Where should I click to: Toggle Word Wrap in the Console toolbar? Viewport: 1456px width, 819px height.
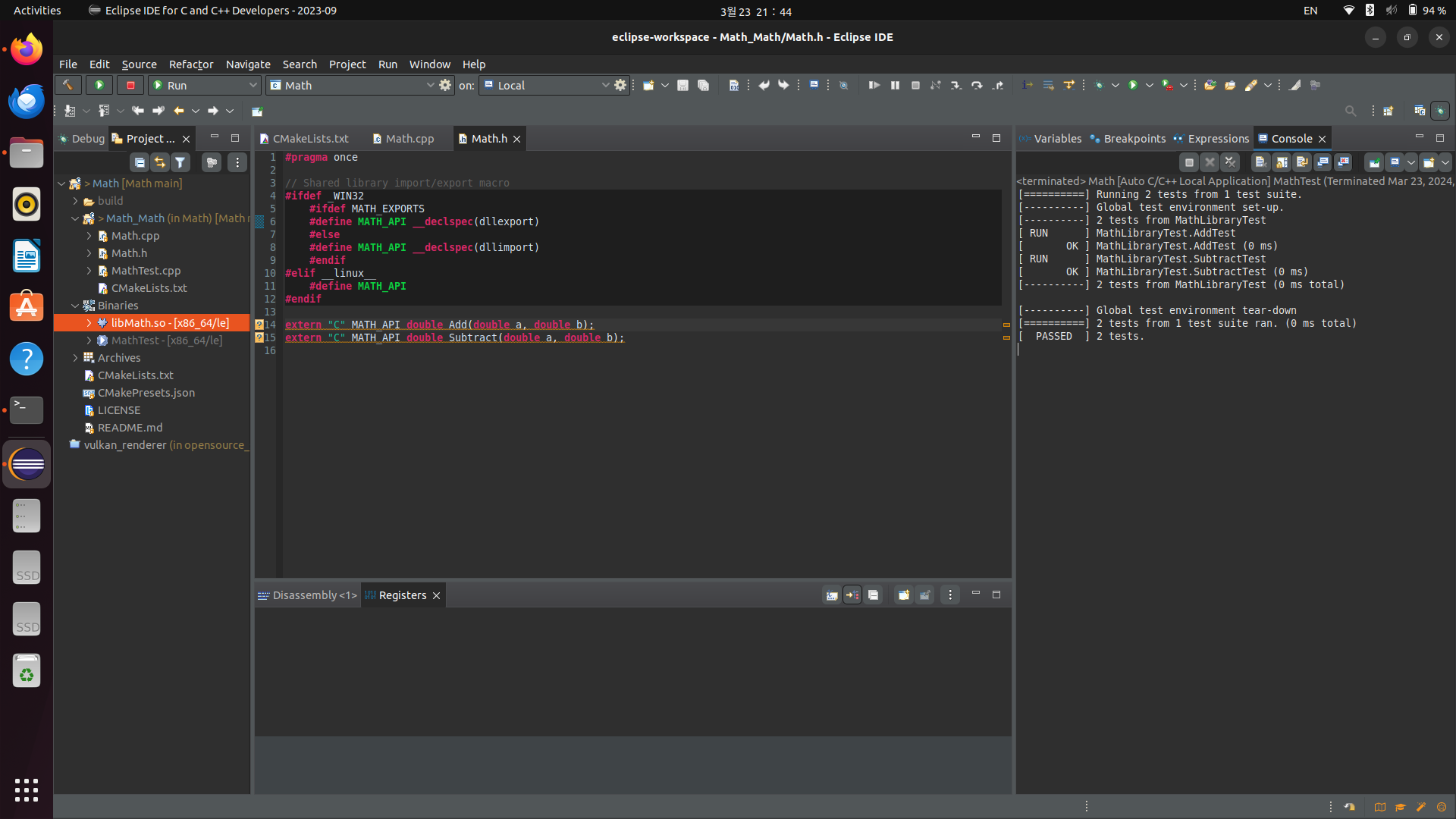[1302, 162]
